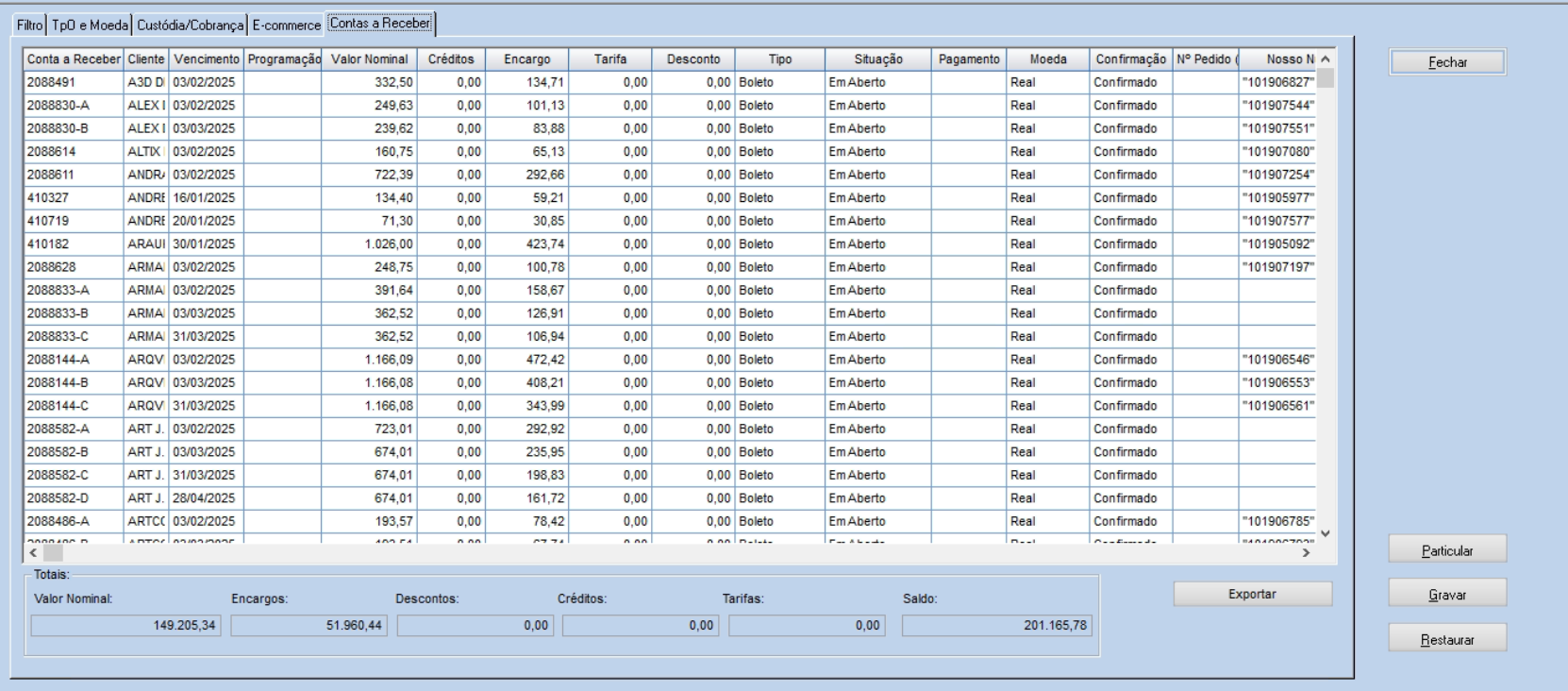Switch to the E-commerce tab
Screen dimensions: 1568x691
(287, 25)
